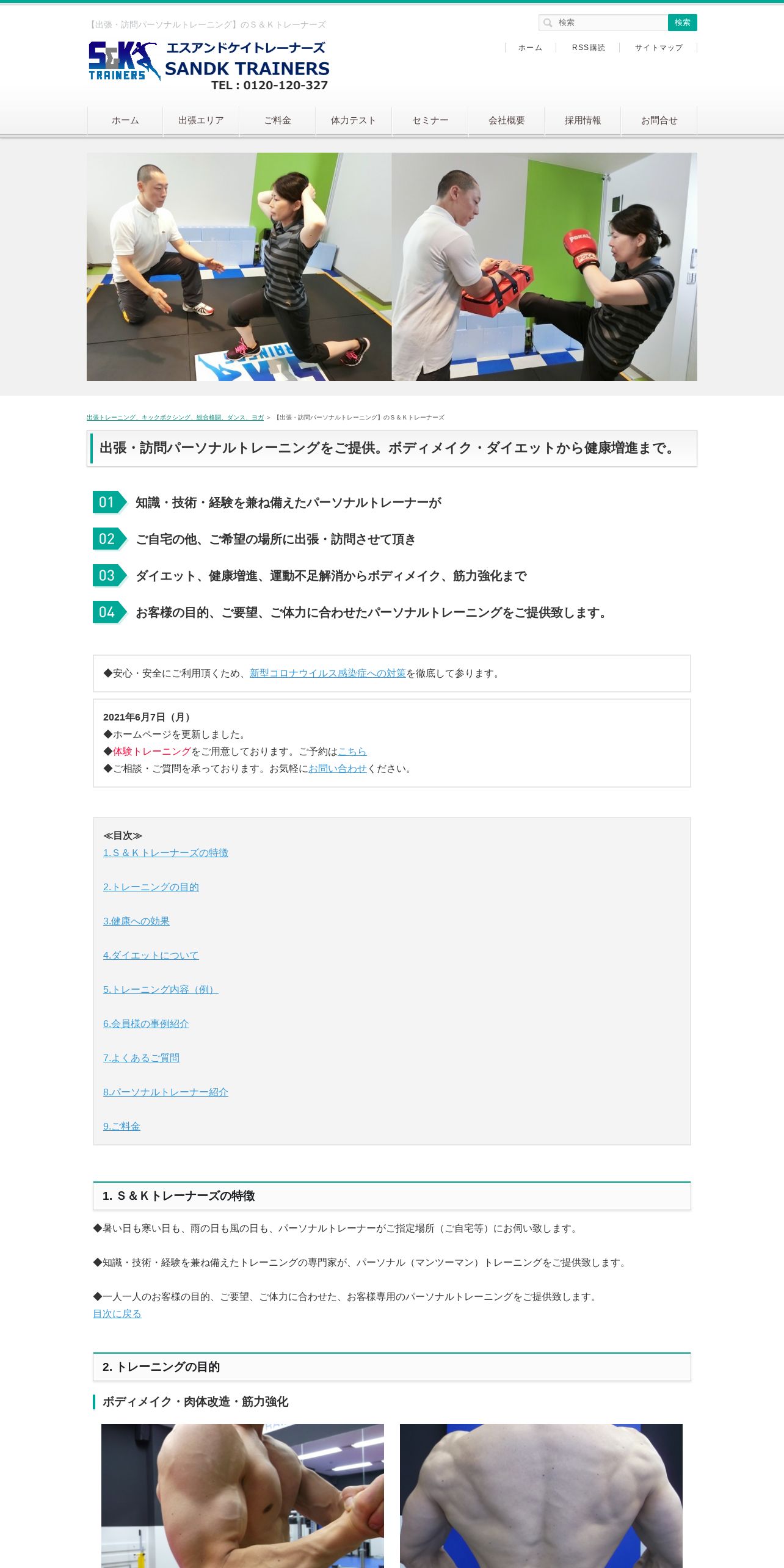Click the flexed arm muscle photo

point(242,1495)
